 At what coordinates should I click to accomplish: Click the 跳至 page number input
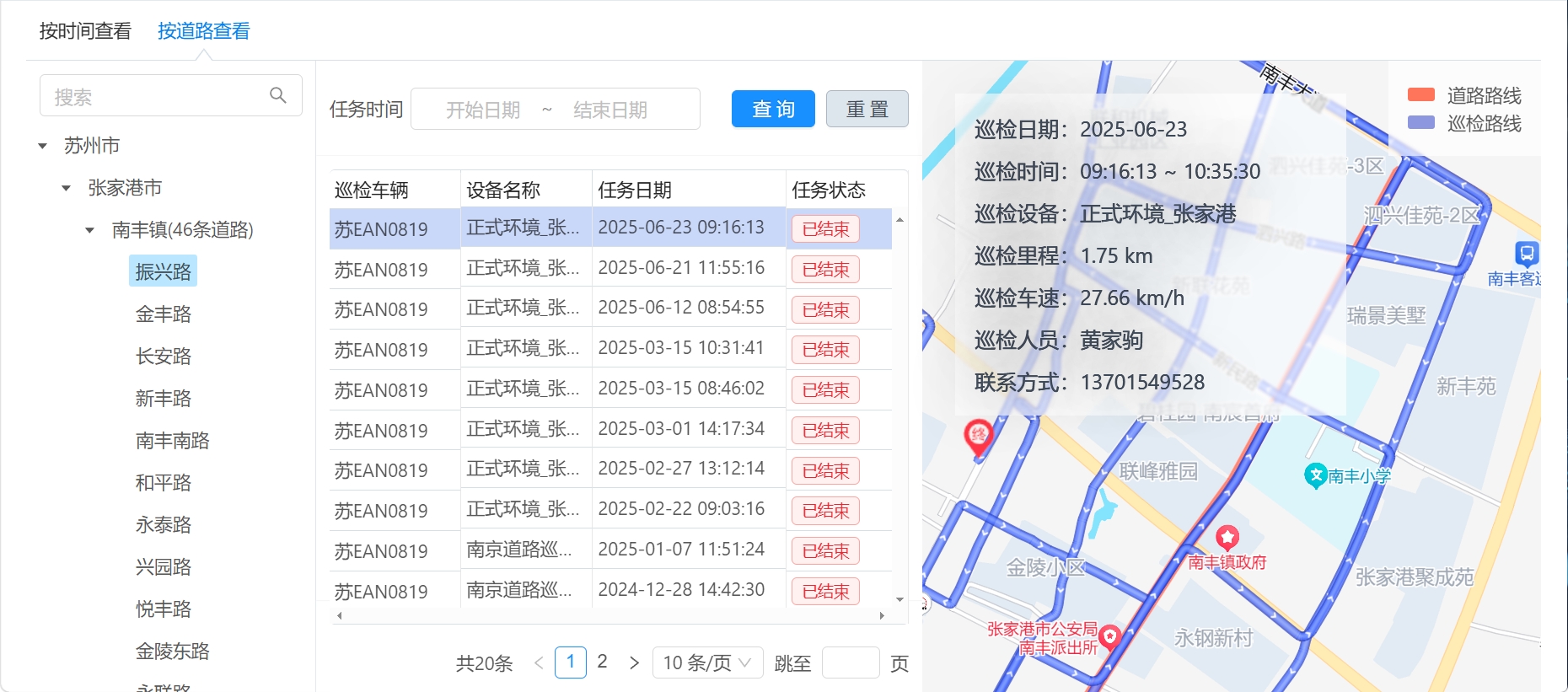pos(851,662)
